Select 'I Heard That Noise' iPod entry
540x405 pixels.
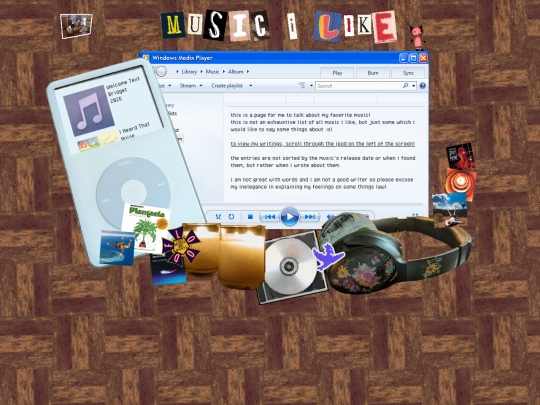(135, 131)
